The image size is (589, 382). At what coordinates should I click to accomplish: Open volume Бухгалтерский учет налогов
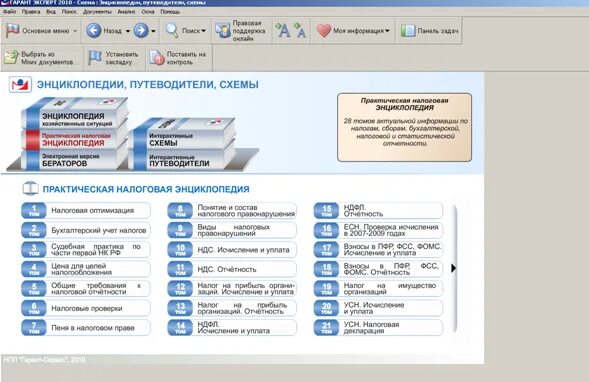[86, 230]
